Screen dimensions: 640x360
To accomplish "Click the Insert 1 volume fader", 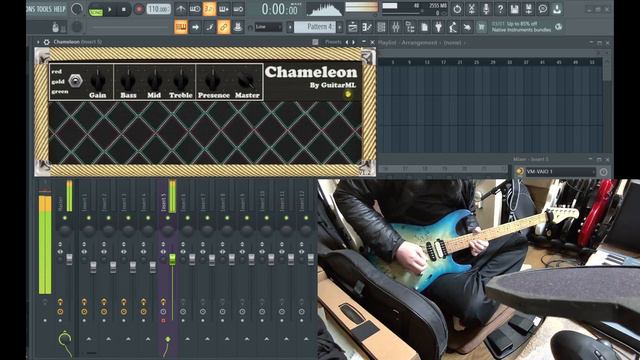I will [93, 267].
